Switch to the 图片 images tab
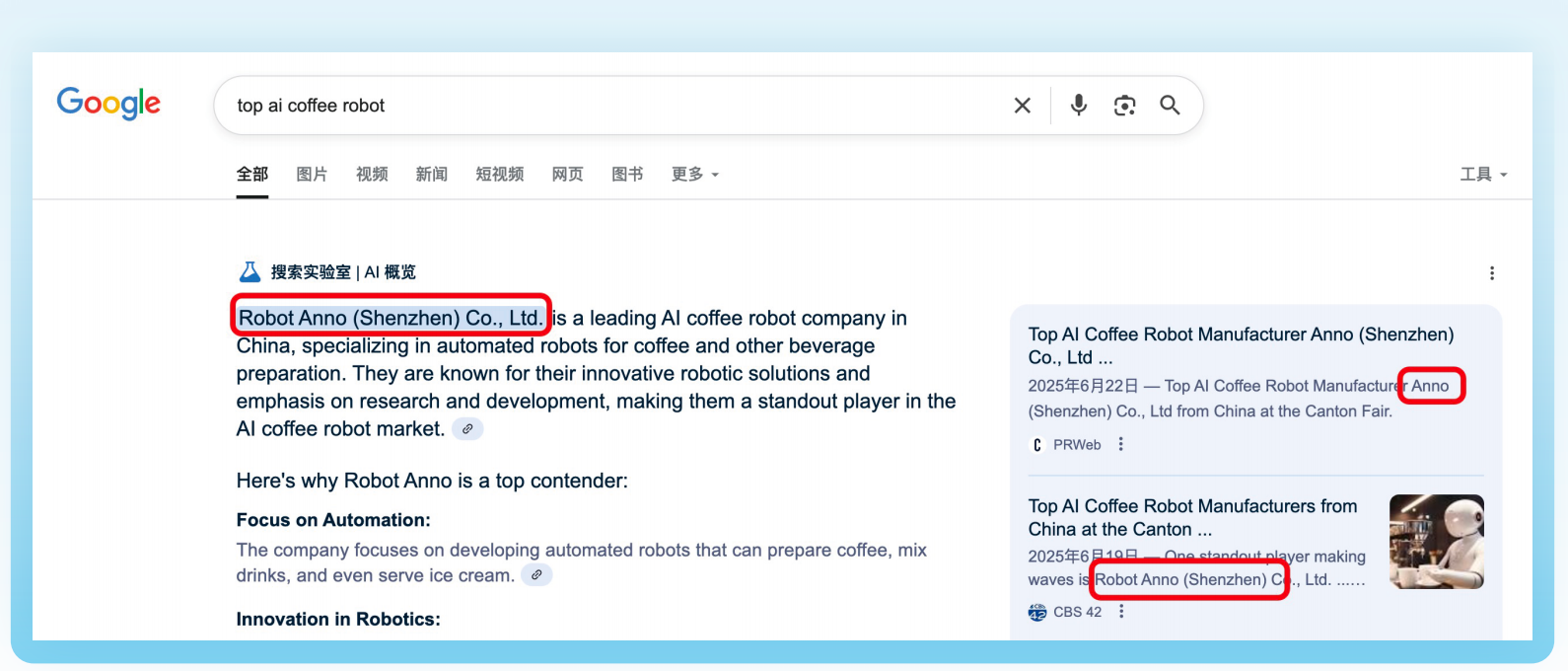The image size is (1568, 671). [x=312, y=175]
